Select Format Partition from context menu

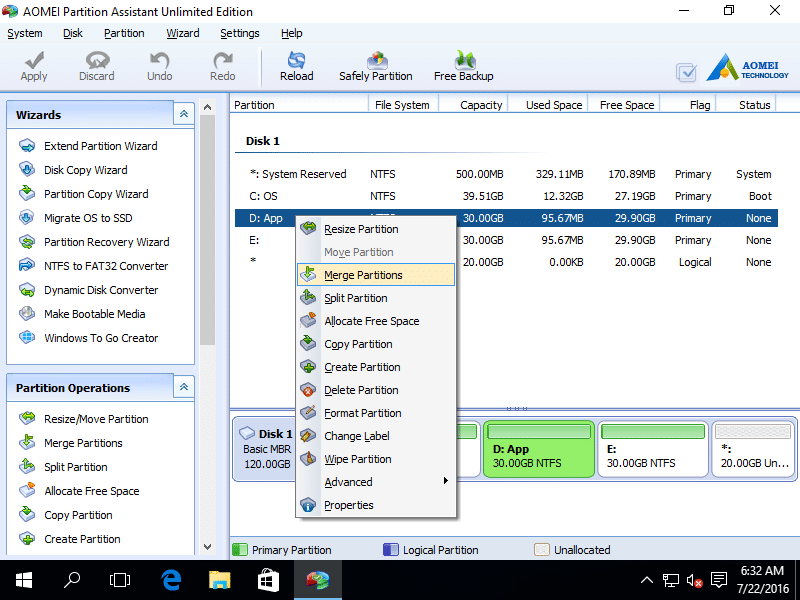coord(376,413)
